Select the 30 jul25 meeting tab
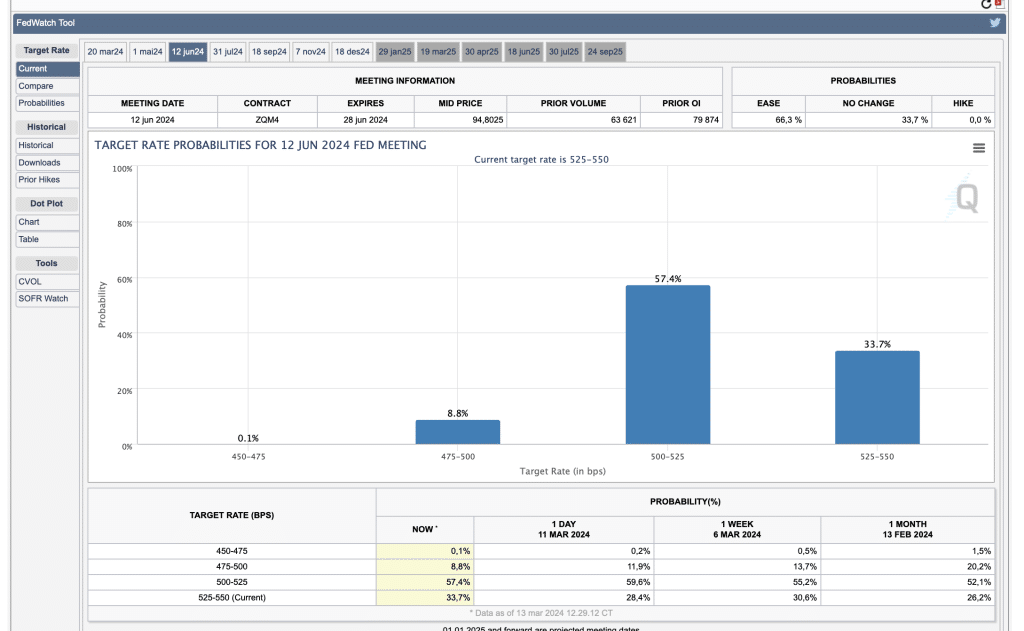This screenshot has width=1024, height=631. 564,52
